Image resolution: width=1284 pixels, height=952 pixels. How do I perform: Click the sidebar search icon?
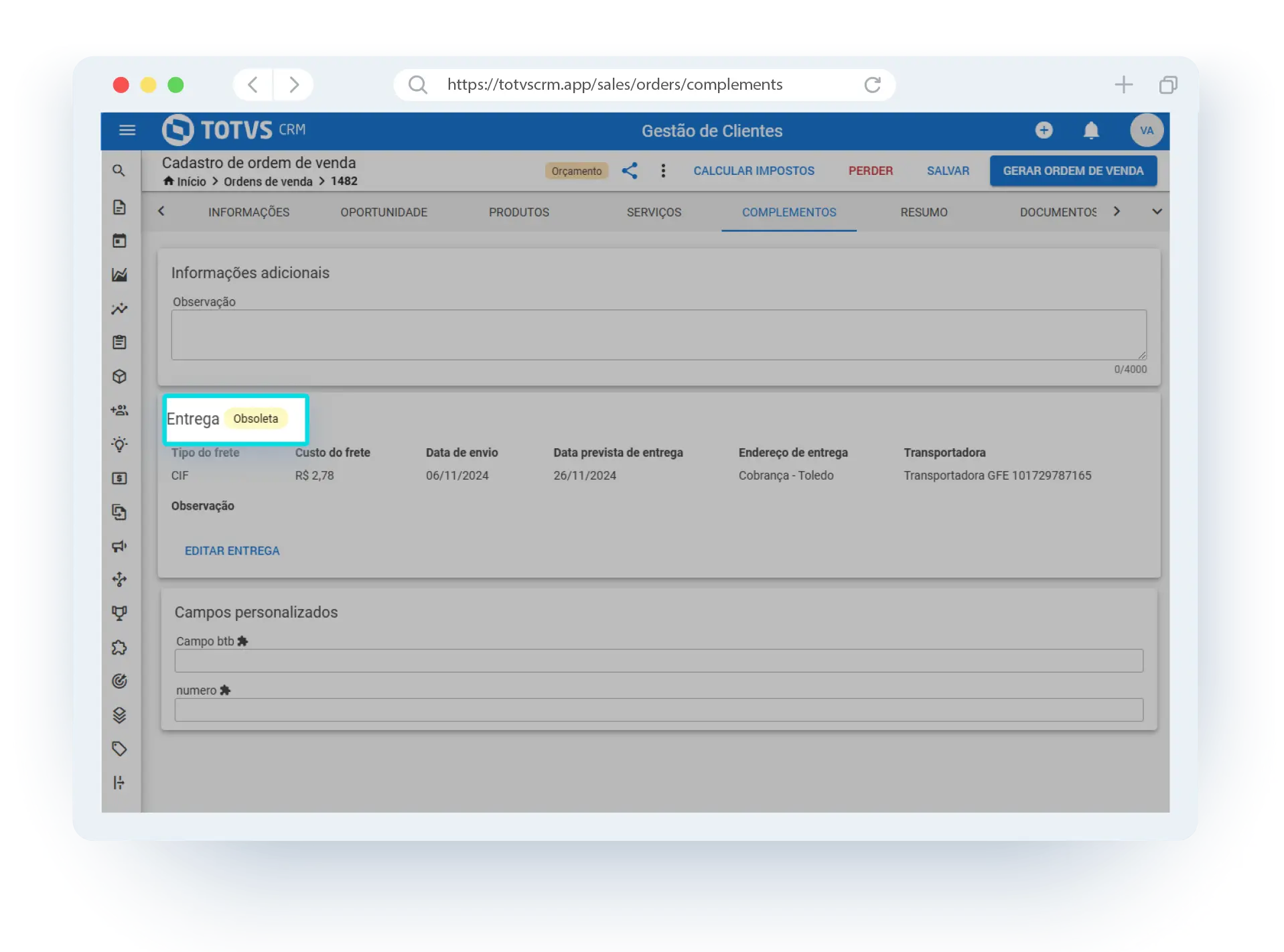point(119,171)
